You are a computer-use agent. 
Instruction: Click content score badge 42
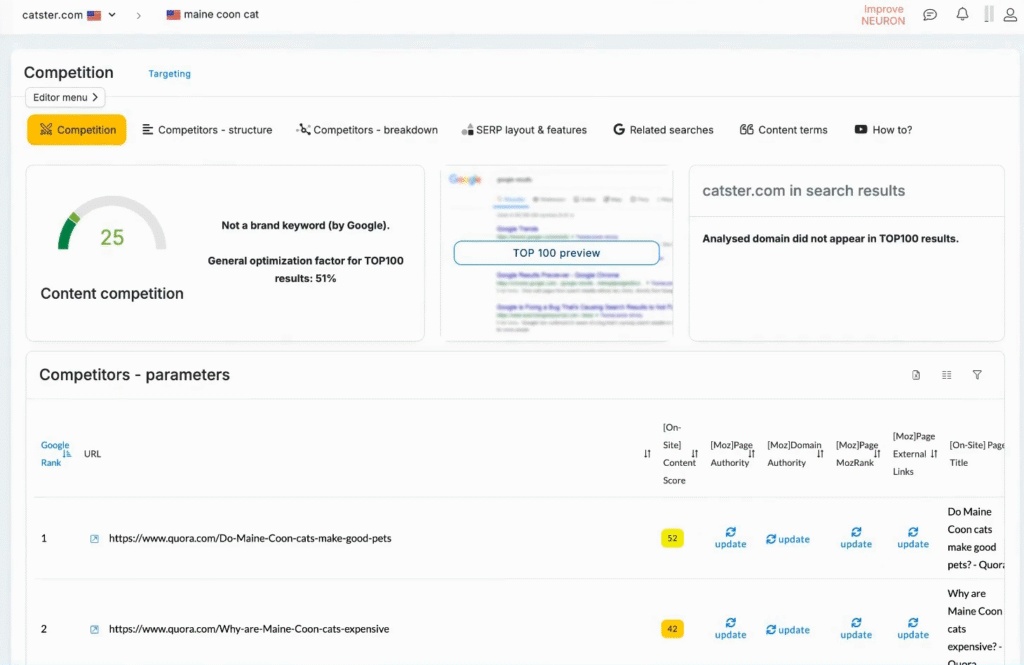point(672,629)
